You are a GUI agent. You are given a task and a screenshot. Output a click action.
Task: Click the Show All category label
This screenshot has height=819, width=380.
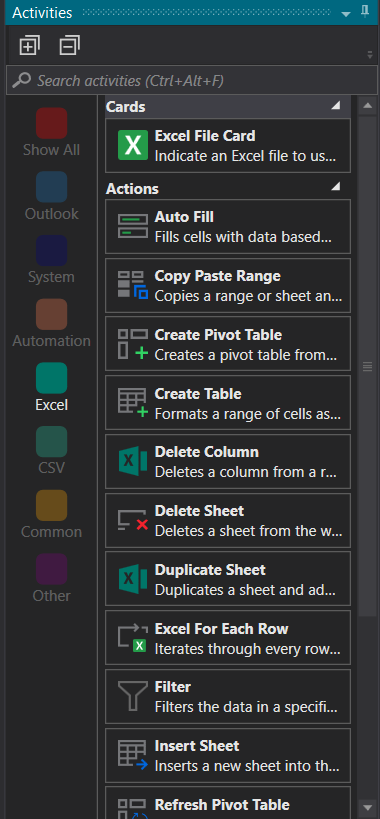point(52,150)
